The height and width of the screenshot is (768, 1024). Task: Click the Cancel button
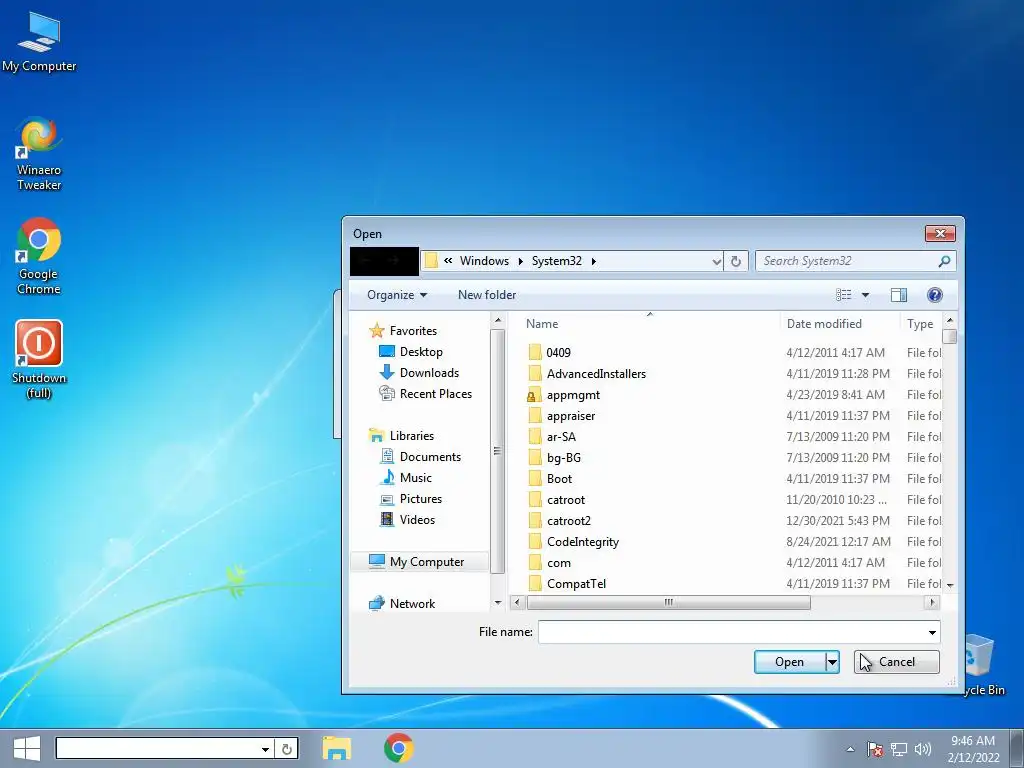point(897,662)
